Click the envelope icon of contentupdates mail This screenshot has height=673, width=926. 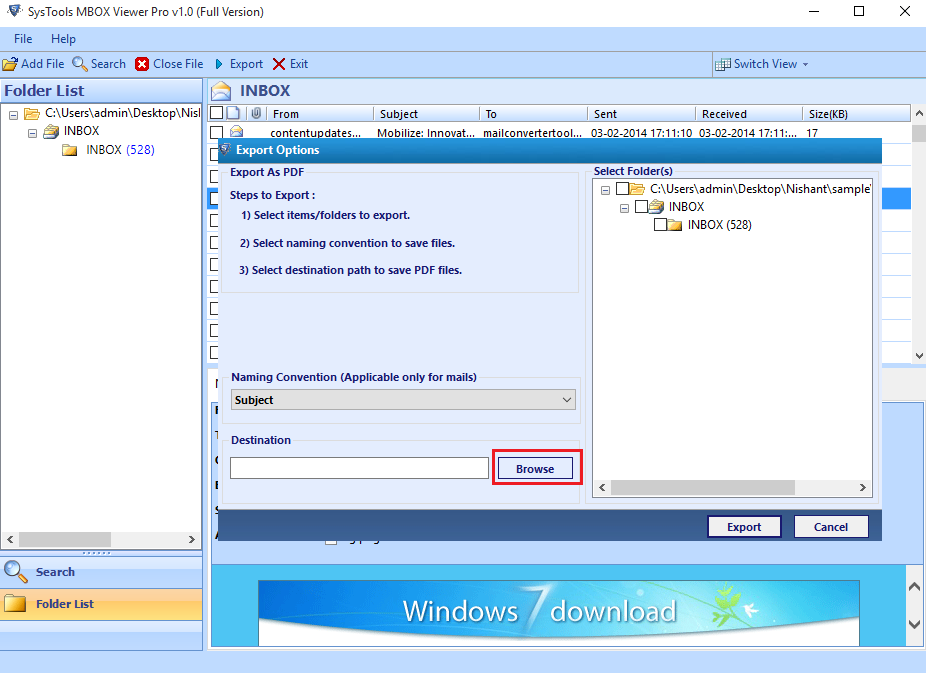click(237, 131)
